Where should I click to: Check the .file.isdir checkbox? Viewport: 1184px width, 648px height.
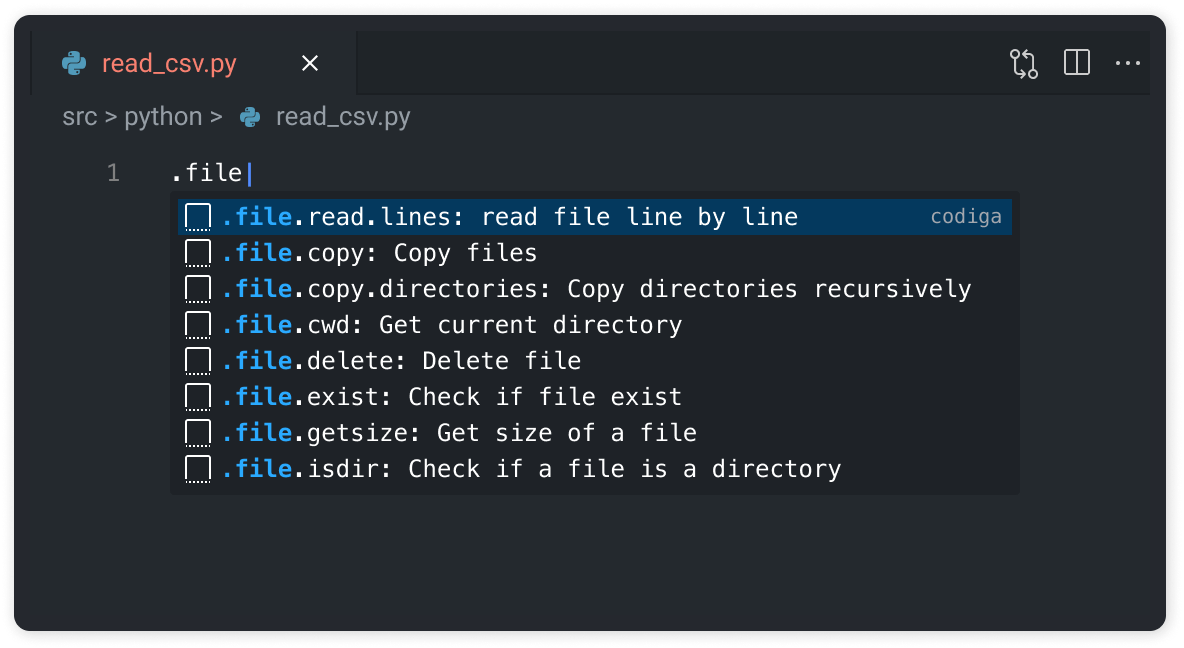[197, 468]
